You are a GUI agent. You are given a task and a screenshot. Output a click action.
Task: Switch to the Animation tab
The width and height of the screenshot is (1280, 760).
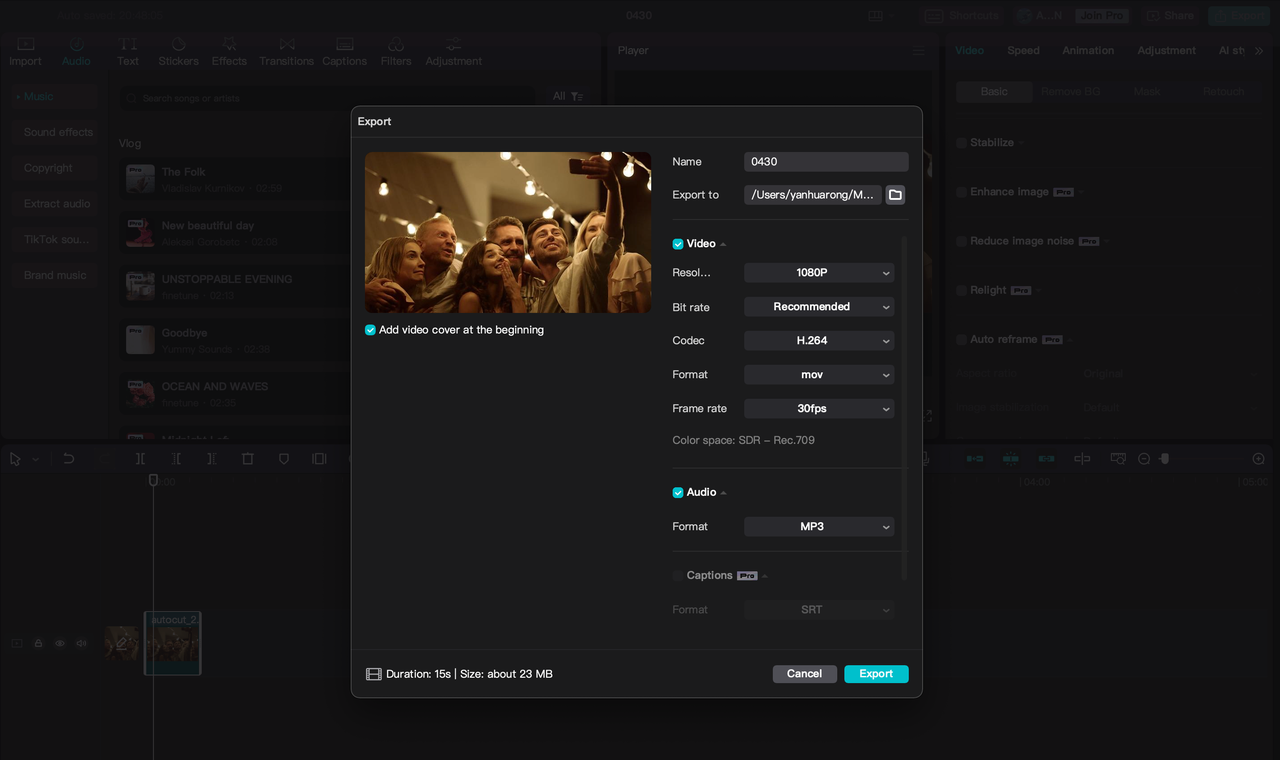(1088, 50)
